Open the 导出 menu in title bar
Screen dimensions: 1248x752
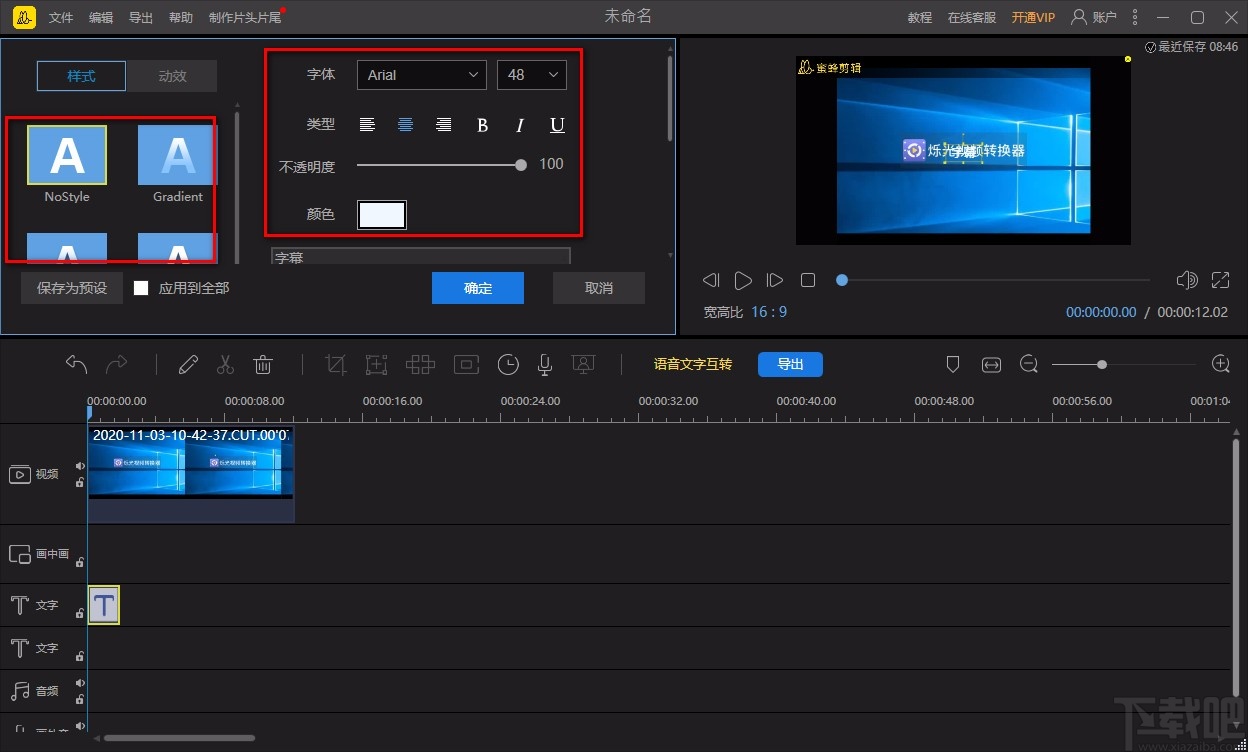141,18
